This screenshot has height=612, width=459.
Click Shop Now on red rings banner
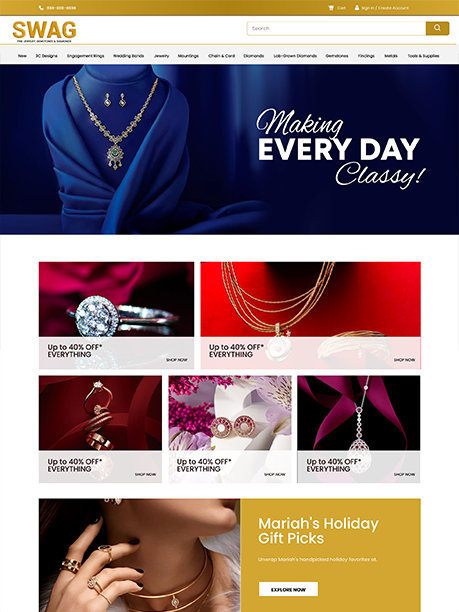click(145, 474)
